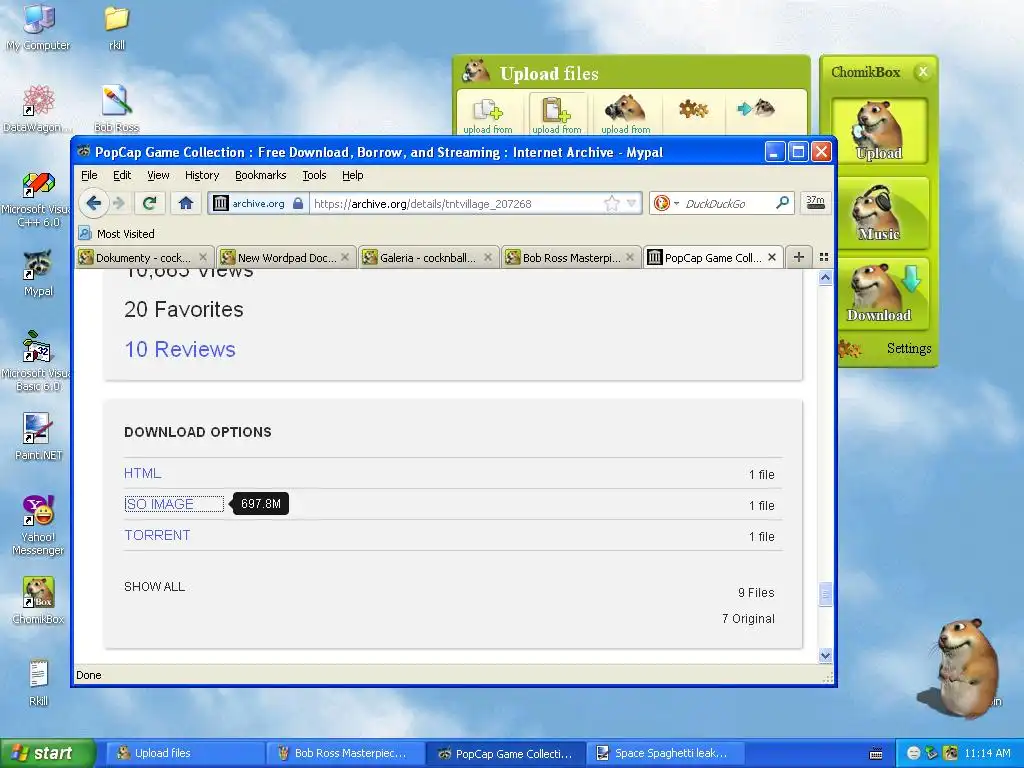Click the list all tabs grid icon
The height and width of the screenshot is (768, 1024).
click(824, 257)
